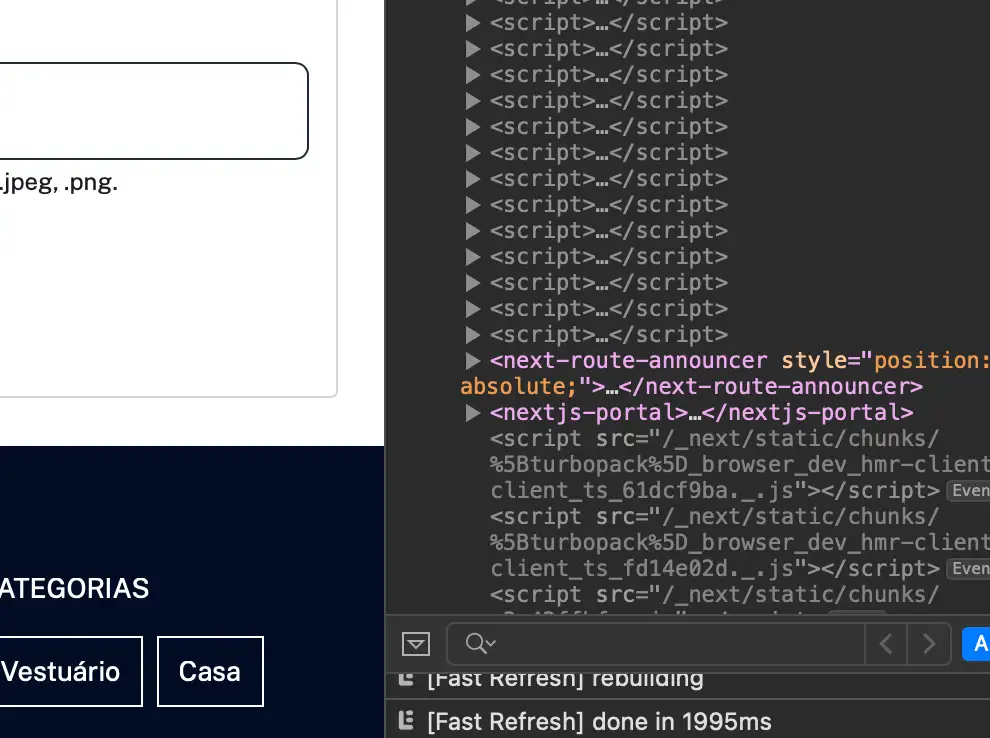Click the empty file upload box
Viewport: 990px width, 738px height.
pos(150,111)
